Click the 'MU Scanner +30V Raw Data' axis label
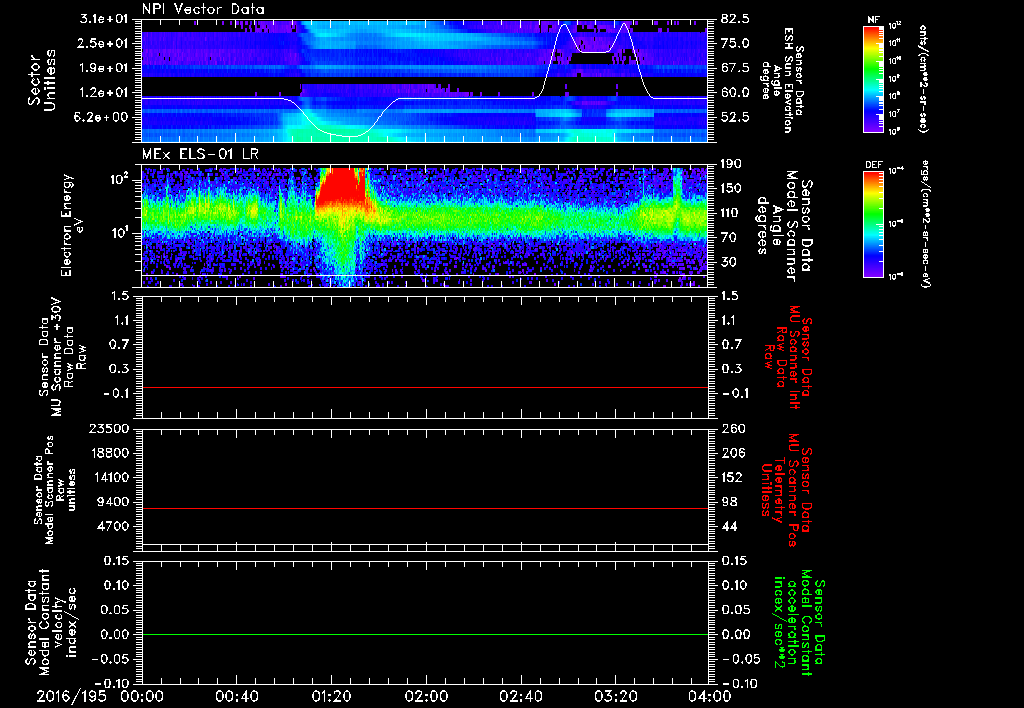1024x708 pixels. click(62, 357)
